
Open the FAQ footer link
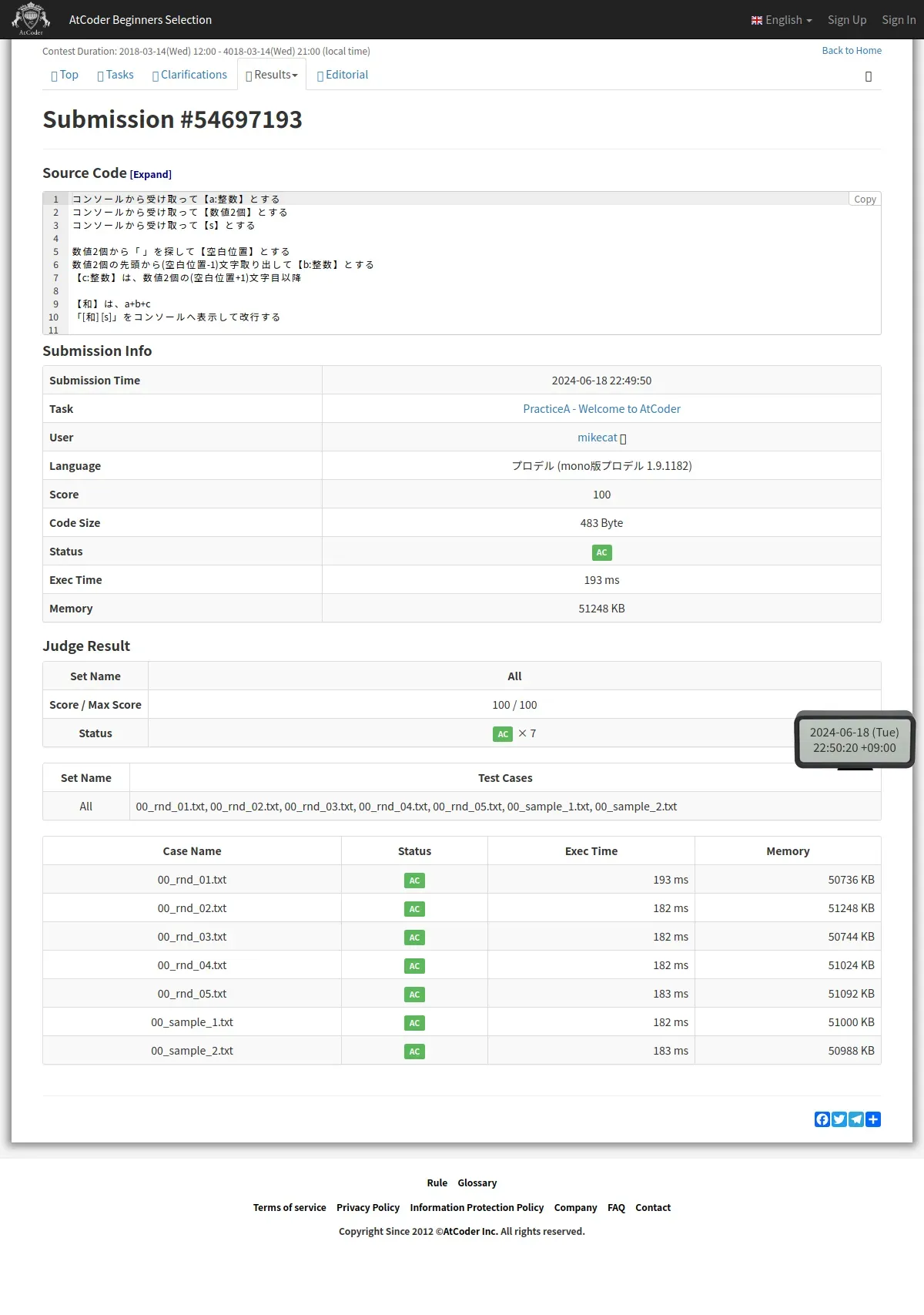click(616, 1208)
